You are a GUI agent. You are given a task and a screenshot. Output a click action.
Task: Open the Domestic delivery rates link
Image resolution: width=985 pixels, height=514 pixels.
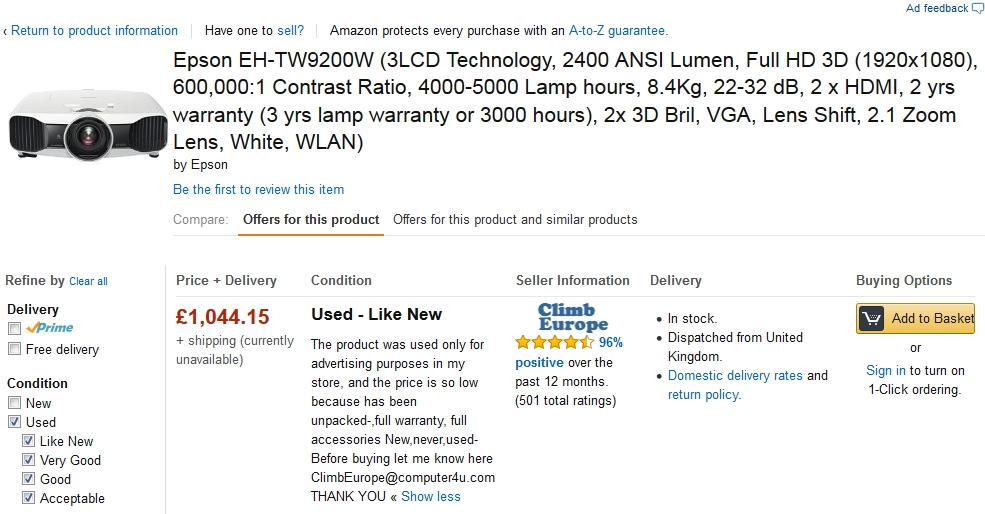point(735,376)
